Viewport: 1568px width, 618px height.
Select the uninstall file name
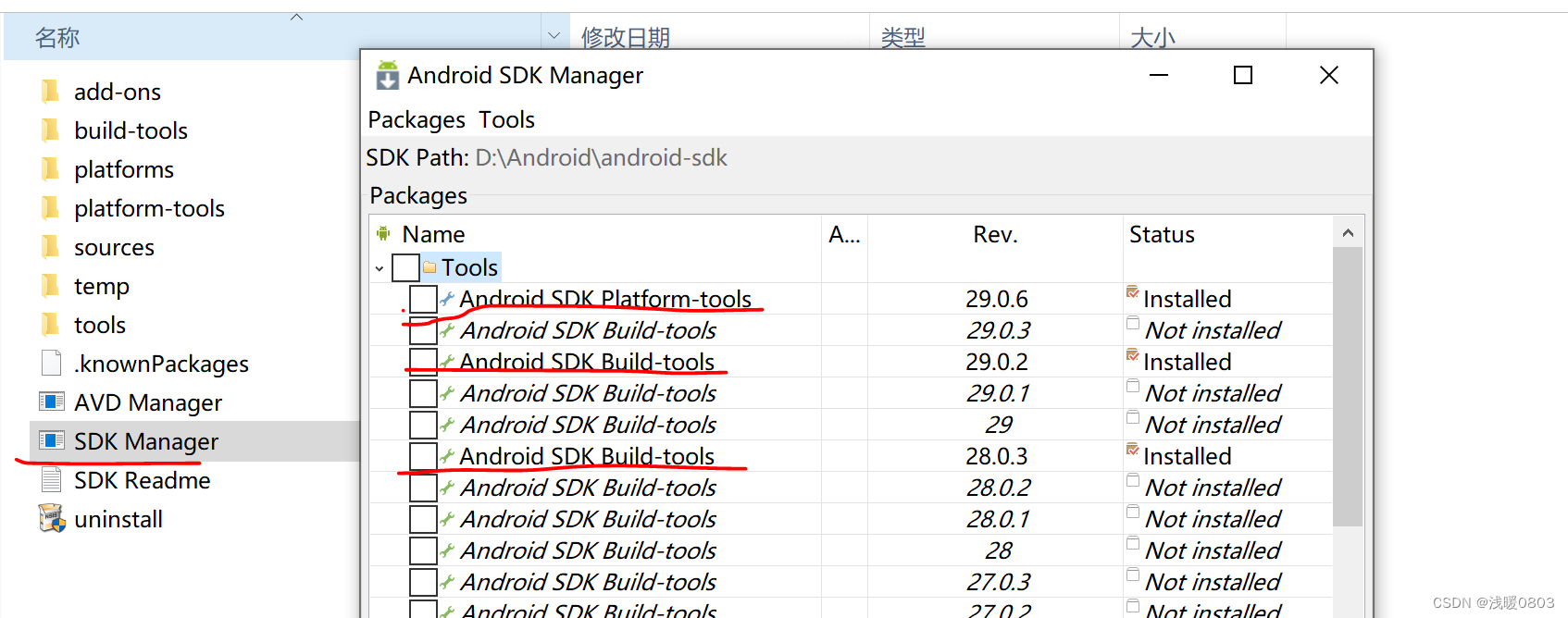point(118,519)
